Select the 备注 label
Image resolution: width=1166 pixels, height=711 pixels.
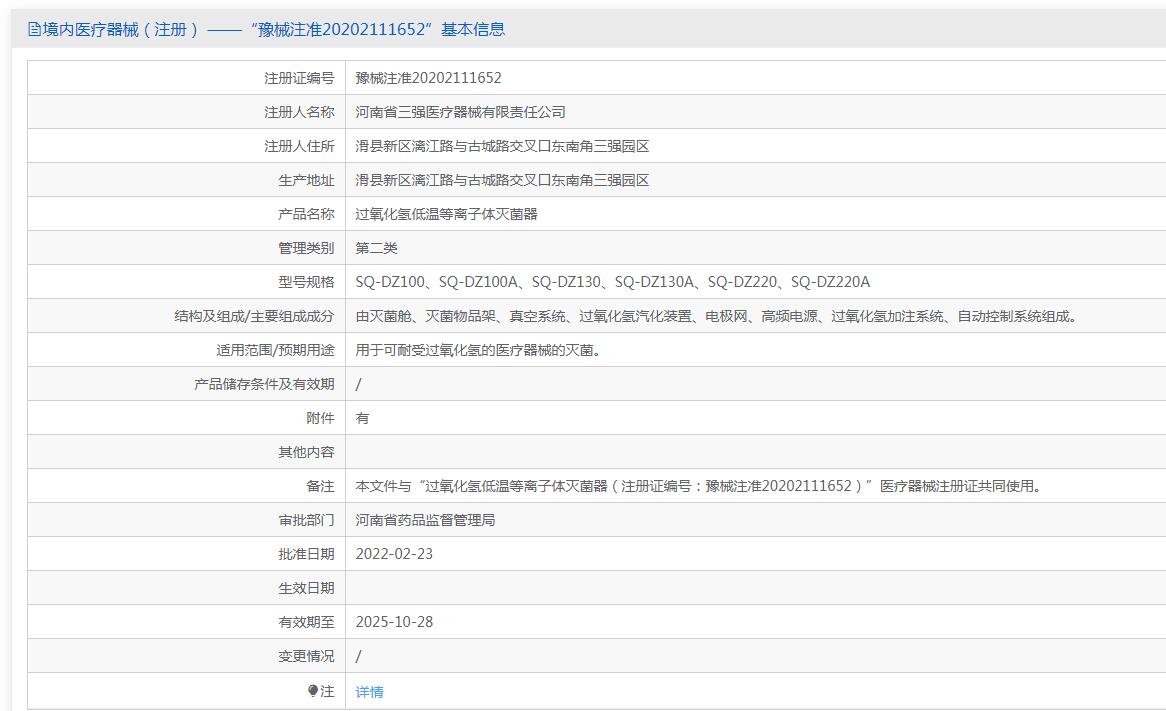tap(321, 486)
